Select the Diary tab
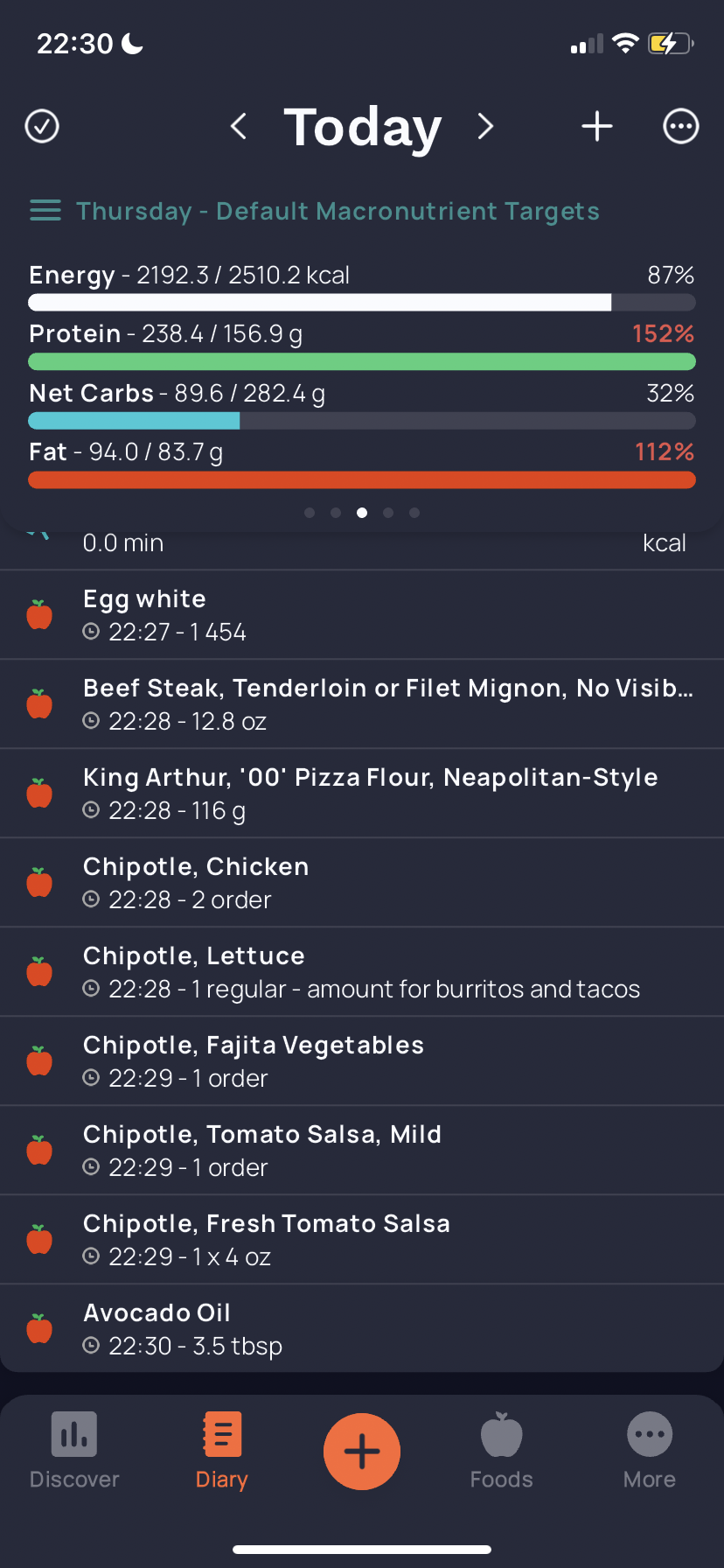 coord(222,1451)
